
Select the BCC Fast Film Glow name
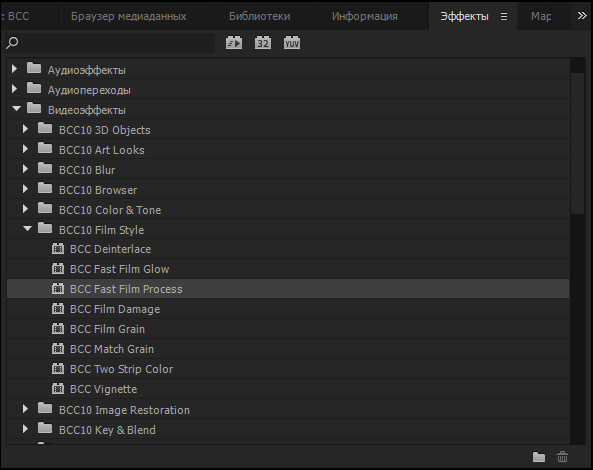(120, 269)
